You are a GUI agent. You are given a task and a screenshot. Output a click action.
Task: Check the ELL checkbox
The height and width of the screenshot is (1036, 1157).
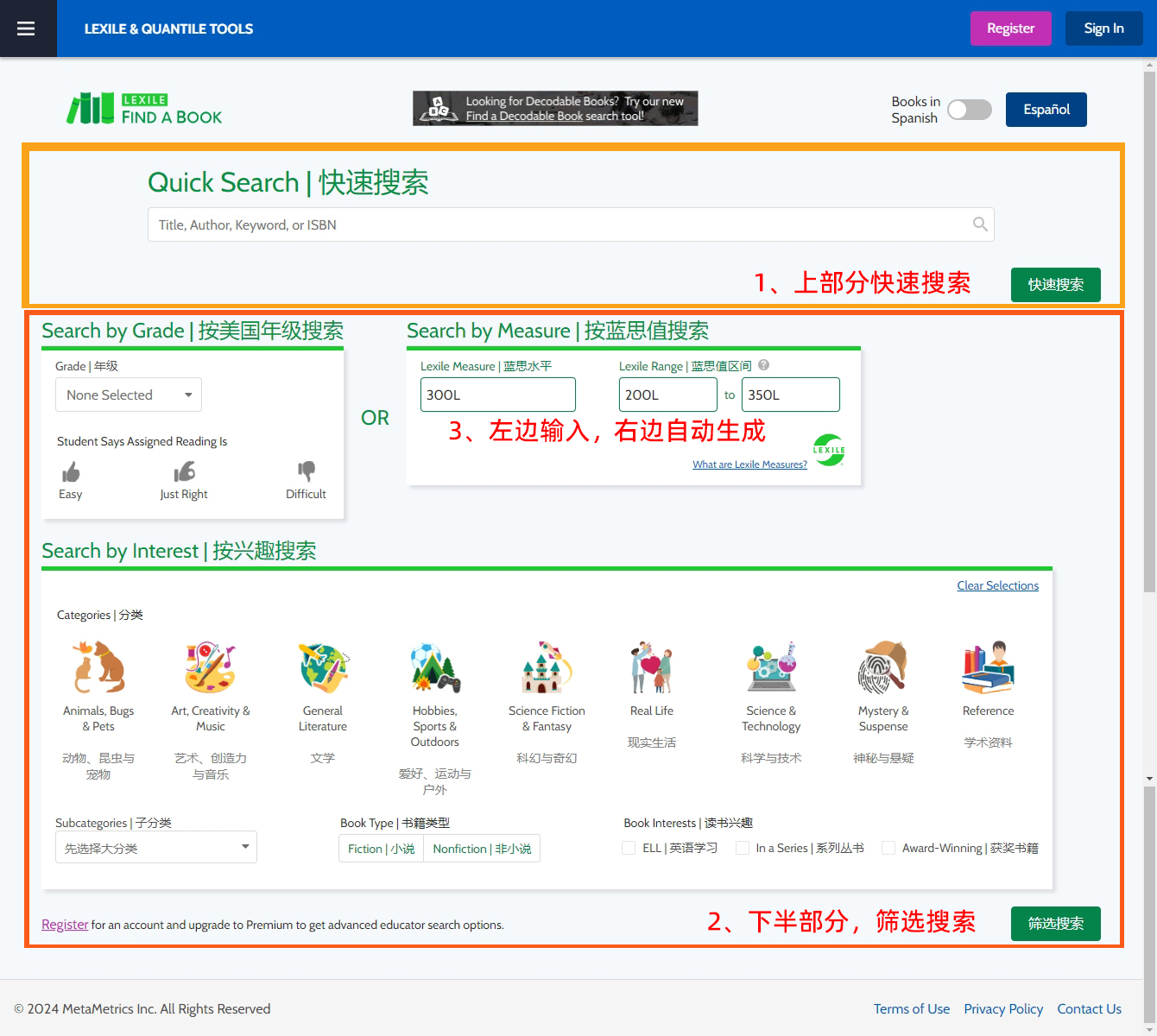tap(629, 848)
